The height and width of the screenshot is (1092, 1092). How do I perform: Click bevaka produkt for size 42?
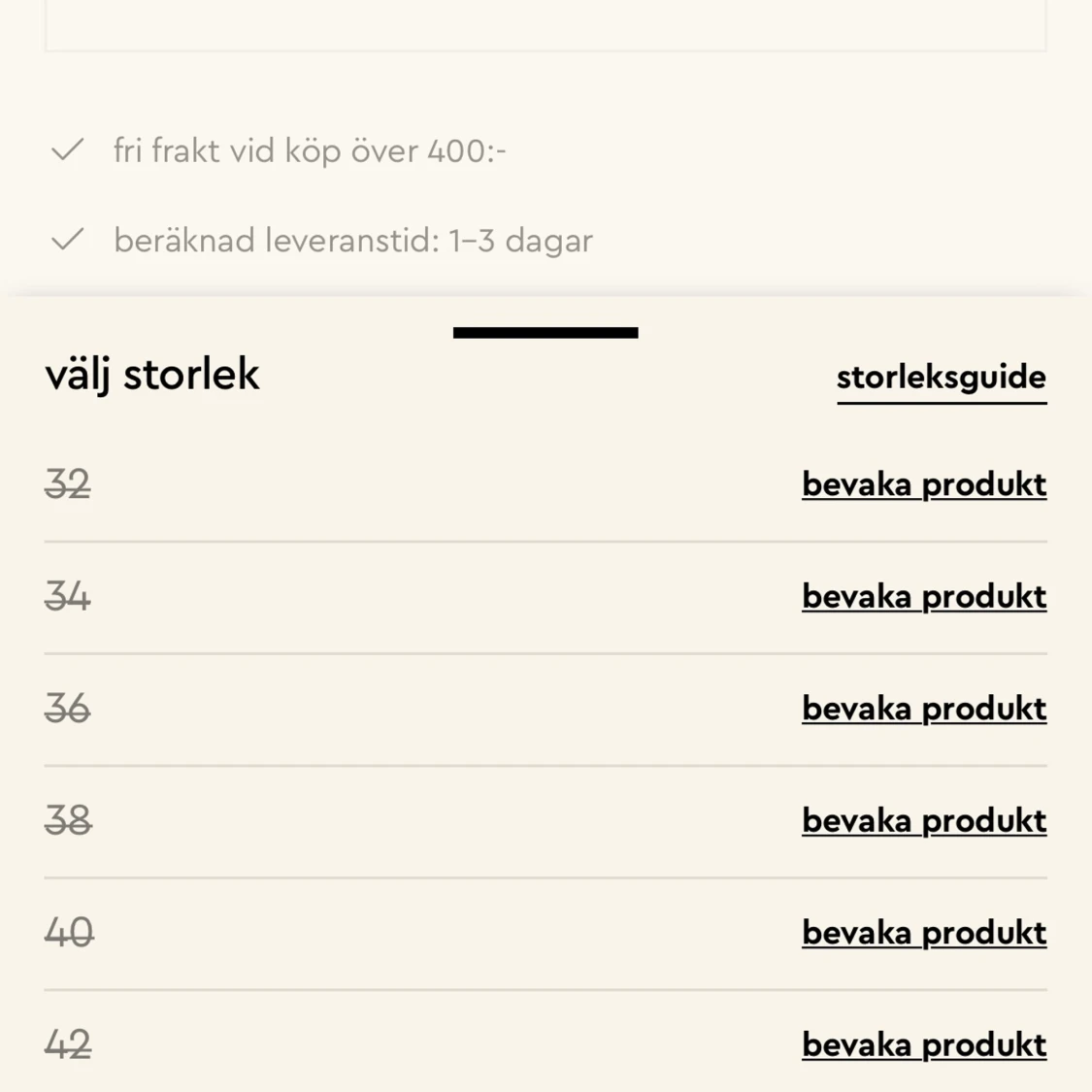[923, 1044]
